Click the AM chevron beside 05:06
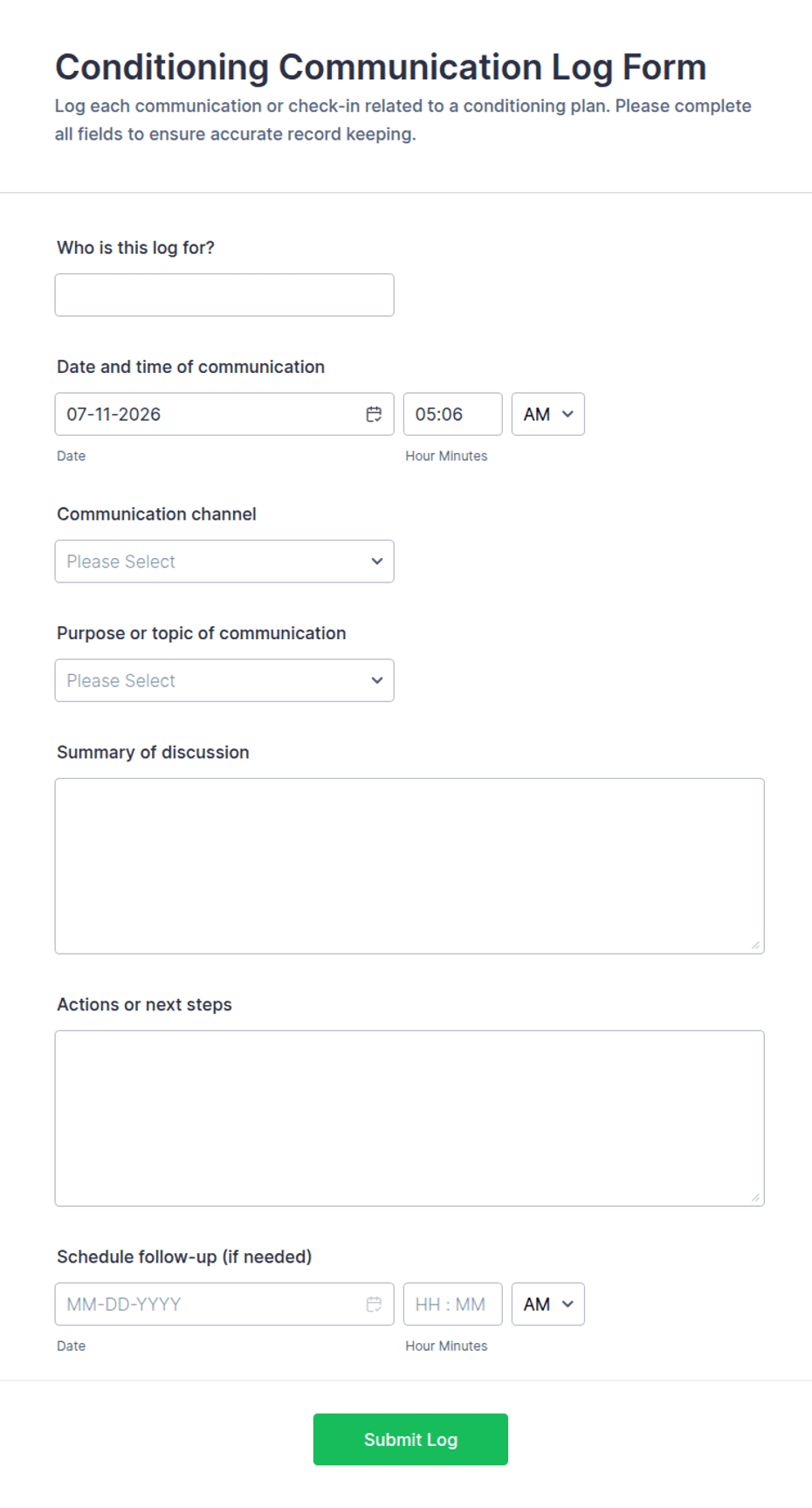Screen dimensions: 812x1508 (568, 414)
